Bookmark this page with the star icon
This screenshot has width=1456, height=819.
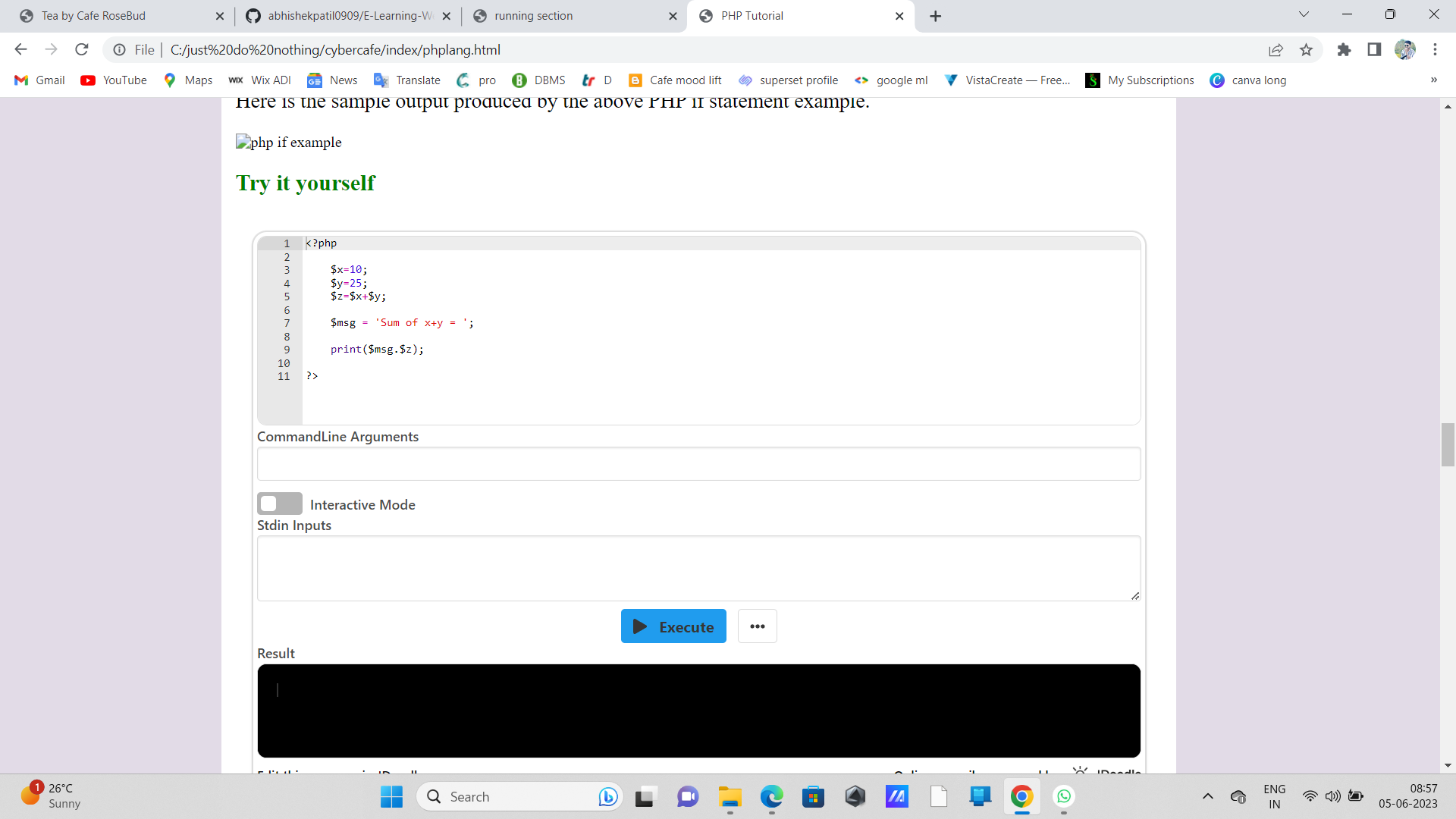(x=1306, y=49)
